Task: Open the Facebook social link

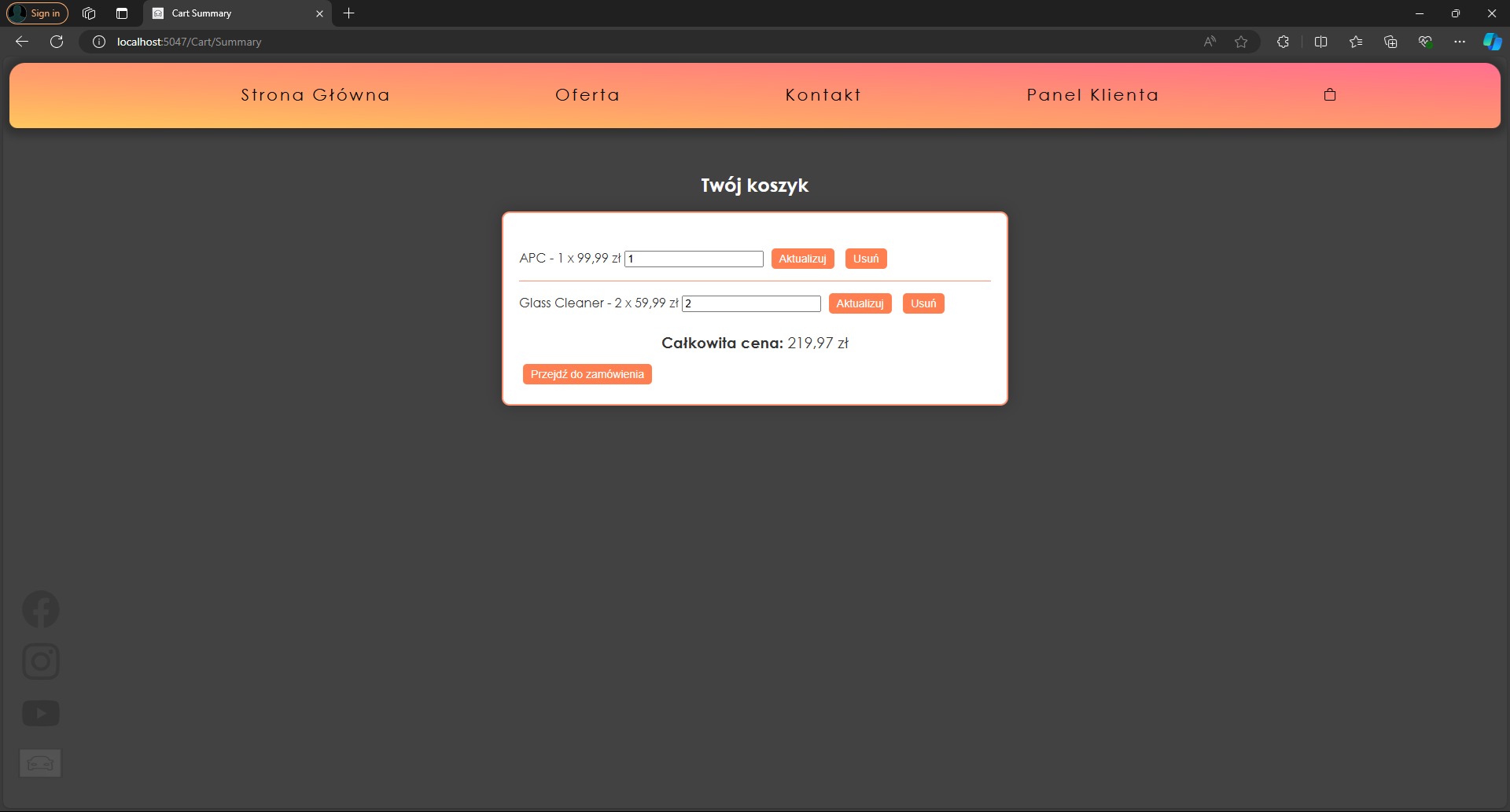Action: pos(41,609)
